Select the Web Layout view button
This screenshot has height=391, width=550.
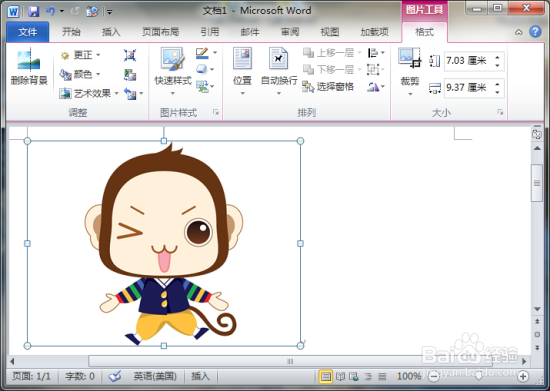click(354, 377)
